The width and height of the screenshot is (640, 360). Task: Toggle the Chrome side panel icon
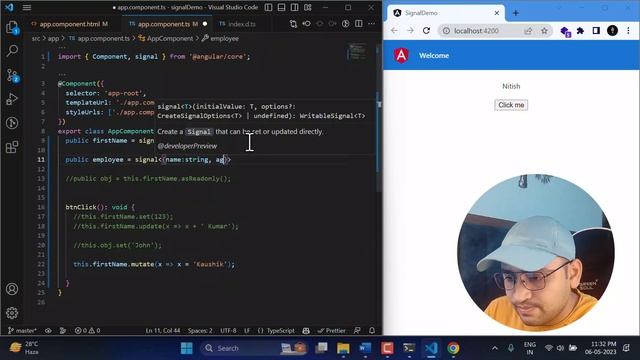click(596, 31)
